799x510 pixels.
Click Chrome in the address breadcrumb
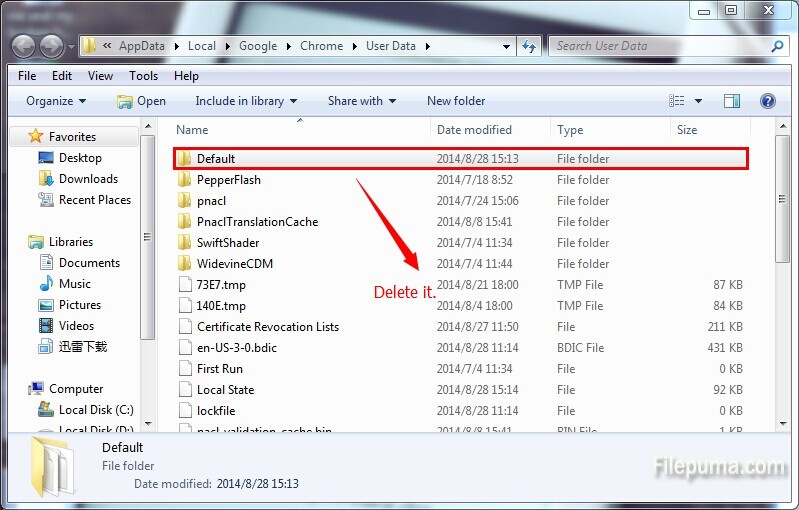(321, 46)
